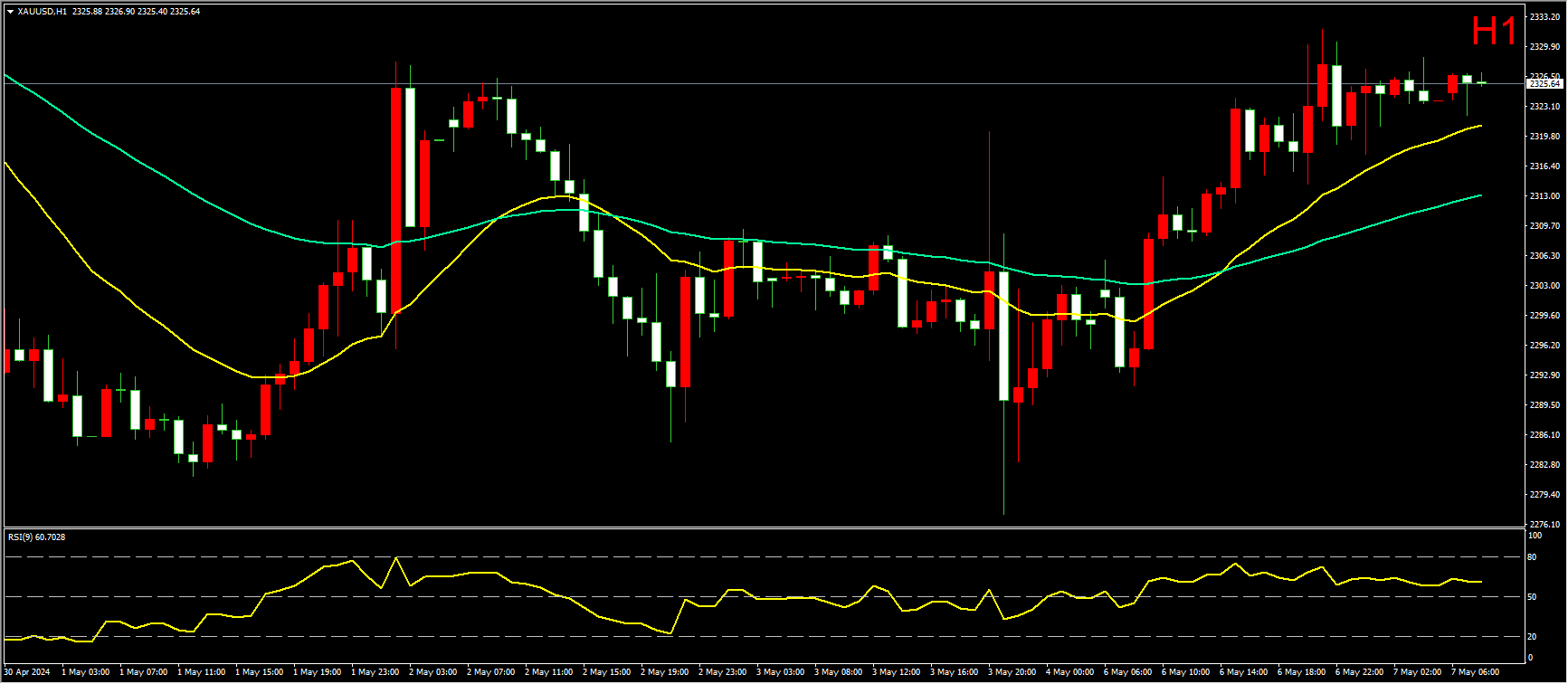
Task: Click the 2 May 15:00 time label
Action: pos(607,672)
